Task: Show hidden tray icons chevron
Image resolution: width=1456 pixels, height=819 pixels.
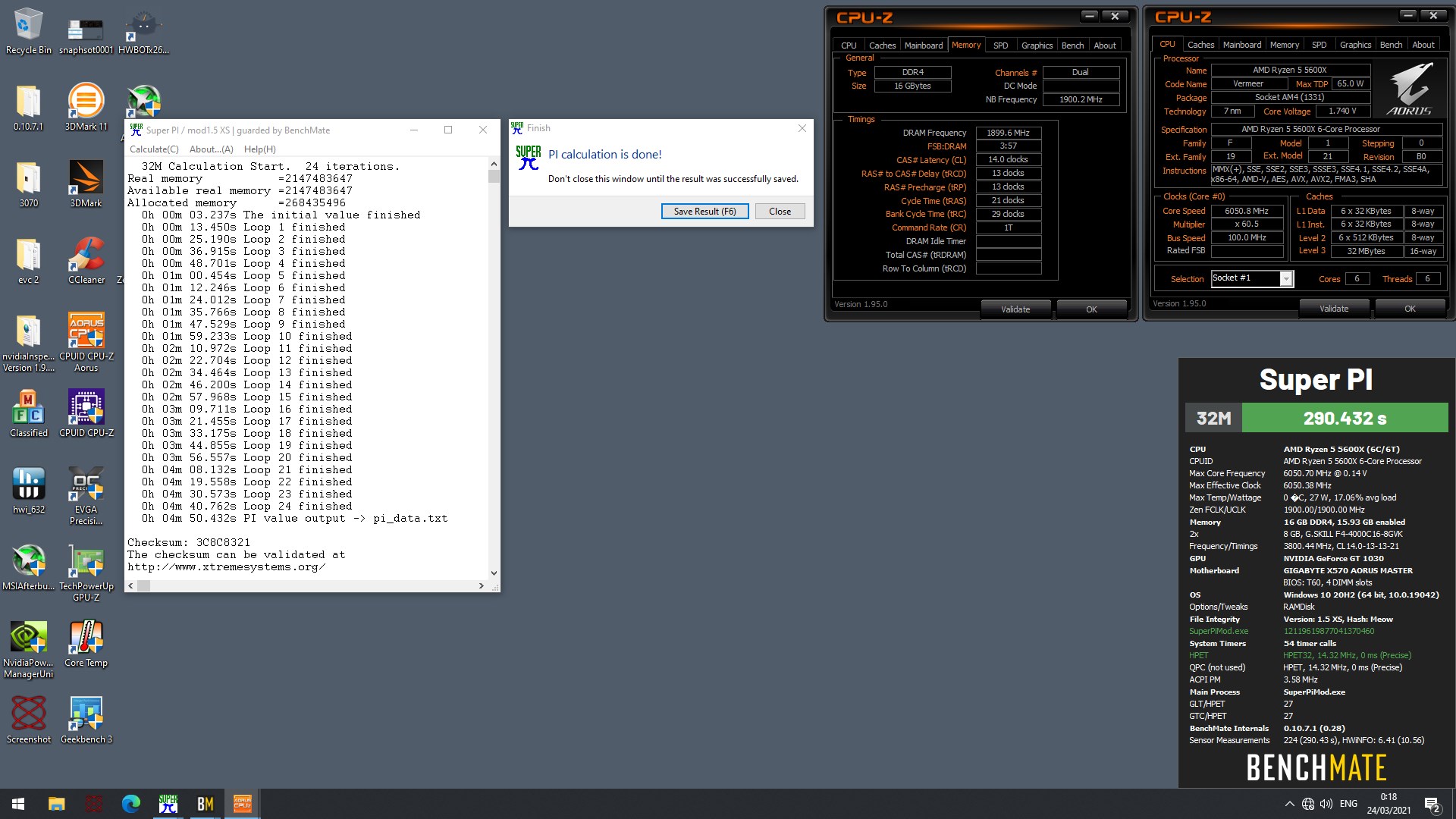Action: coord(1289,804)
